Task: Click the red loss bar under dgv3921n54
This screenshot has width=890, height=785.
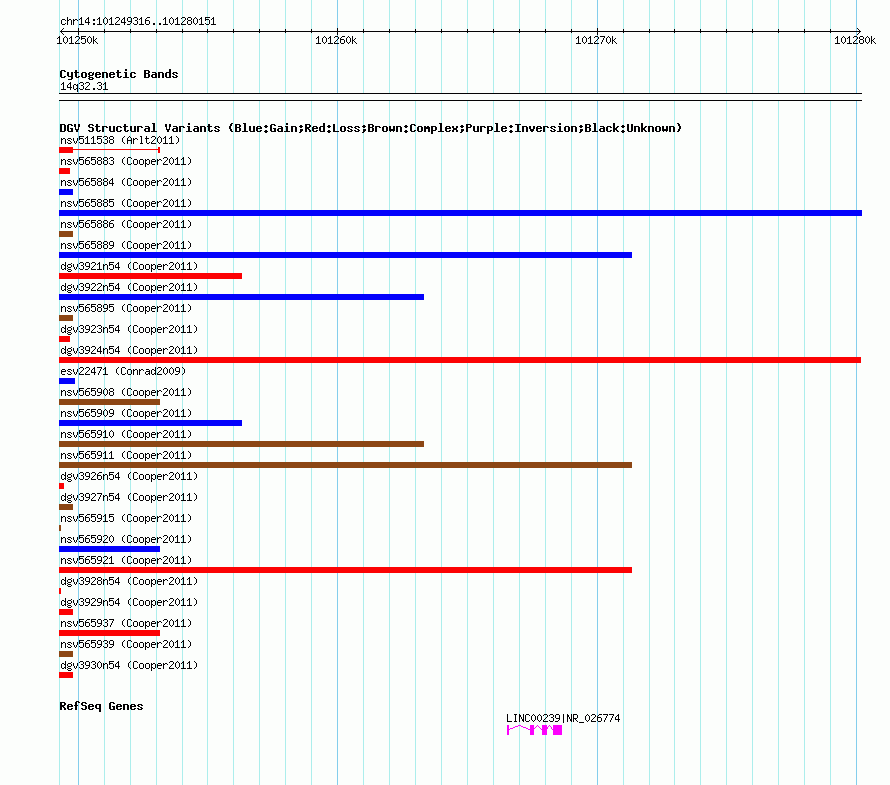Action: coord(150,276)
